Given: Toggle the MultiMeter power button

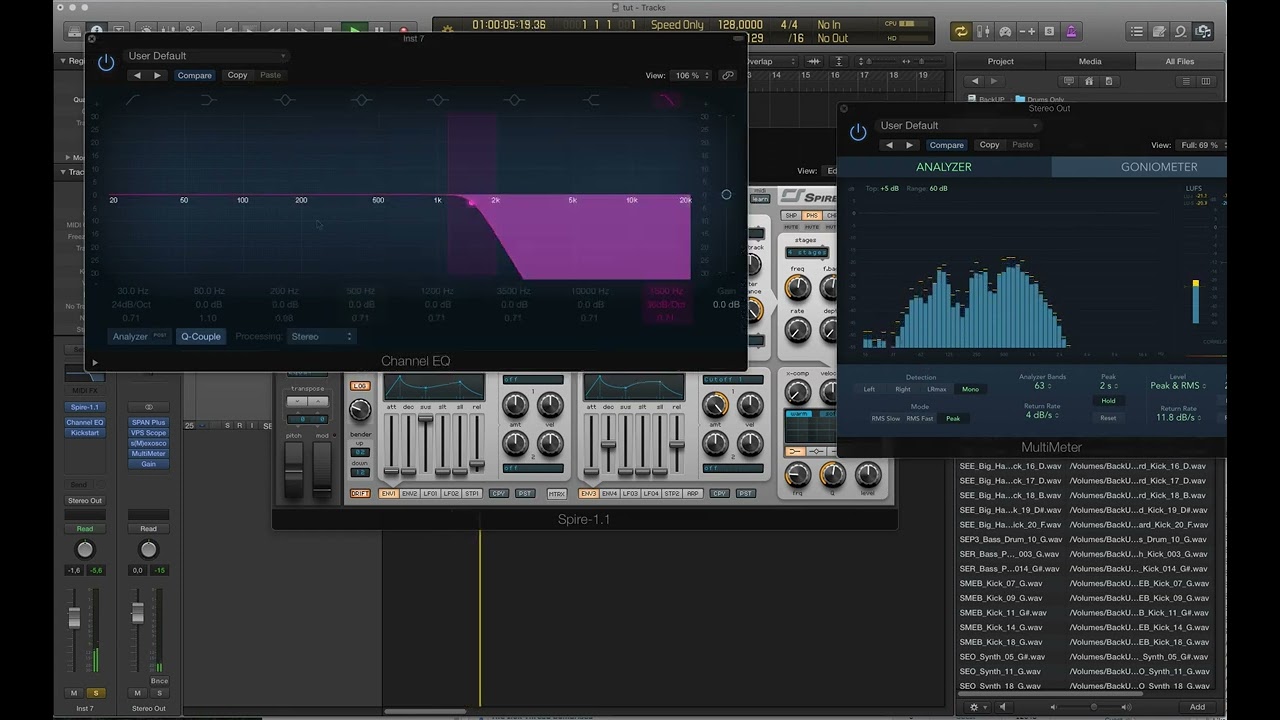Looking at the screenshot, I should click(x=858, y=132).
